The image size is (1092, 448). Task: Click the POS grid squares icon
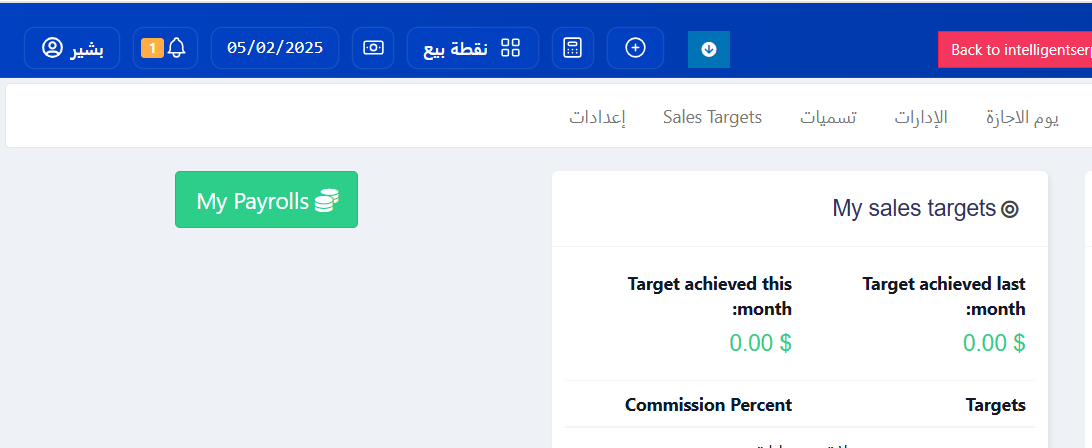coord(511,48)
